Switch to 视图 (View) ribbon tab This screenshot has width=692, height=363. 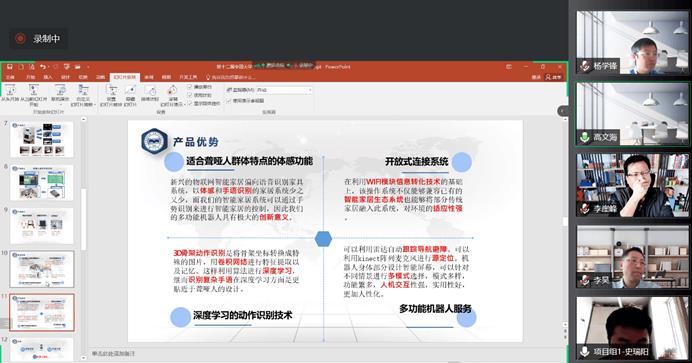coord(166,77)
